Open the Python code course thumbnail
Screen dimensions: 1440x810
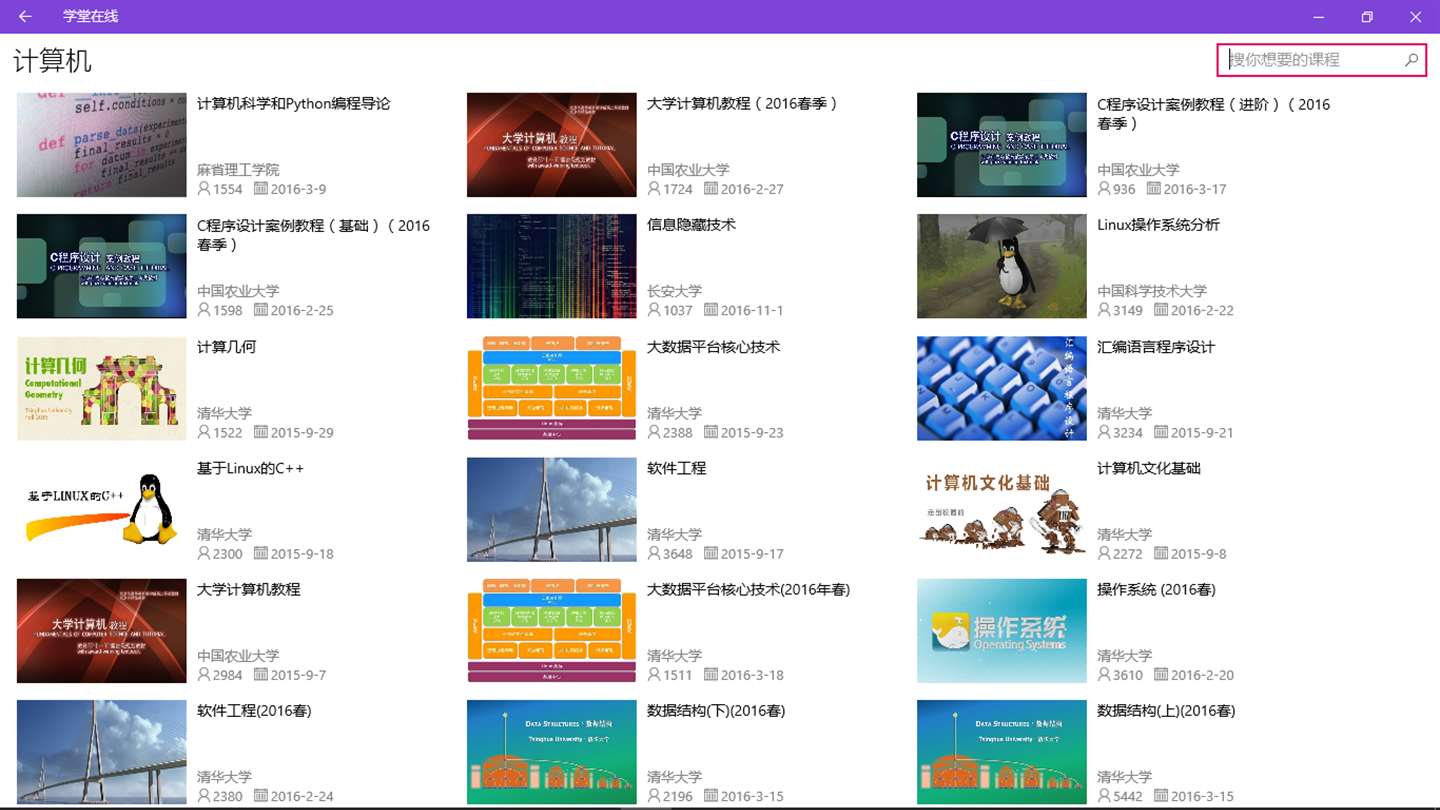(102, 145)
